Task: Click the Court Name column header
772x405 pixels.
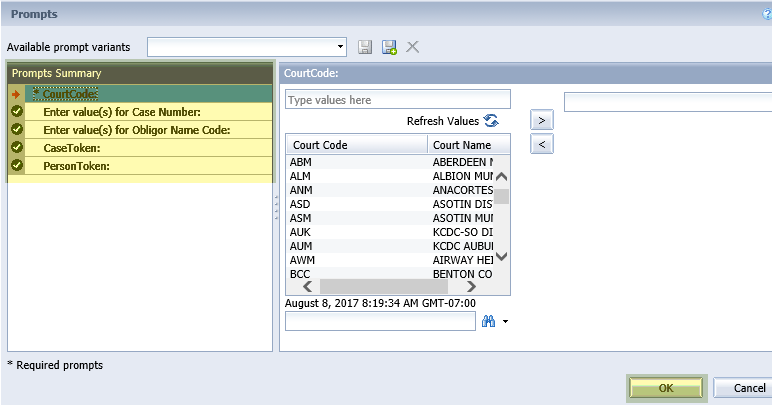Action: pos(469,145)
